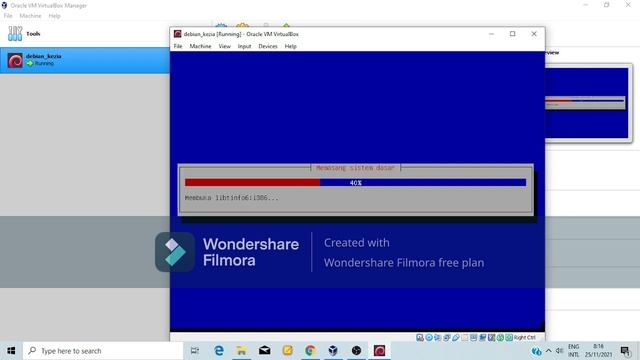Open the Windows Start menu
640x360 pixels.
pyautogui.click(x=11, y=351)
